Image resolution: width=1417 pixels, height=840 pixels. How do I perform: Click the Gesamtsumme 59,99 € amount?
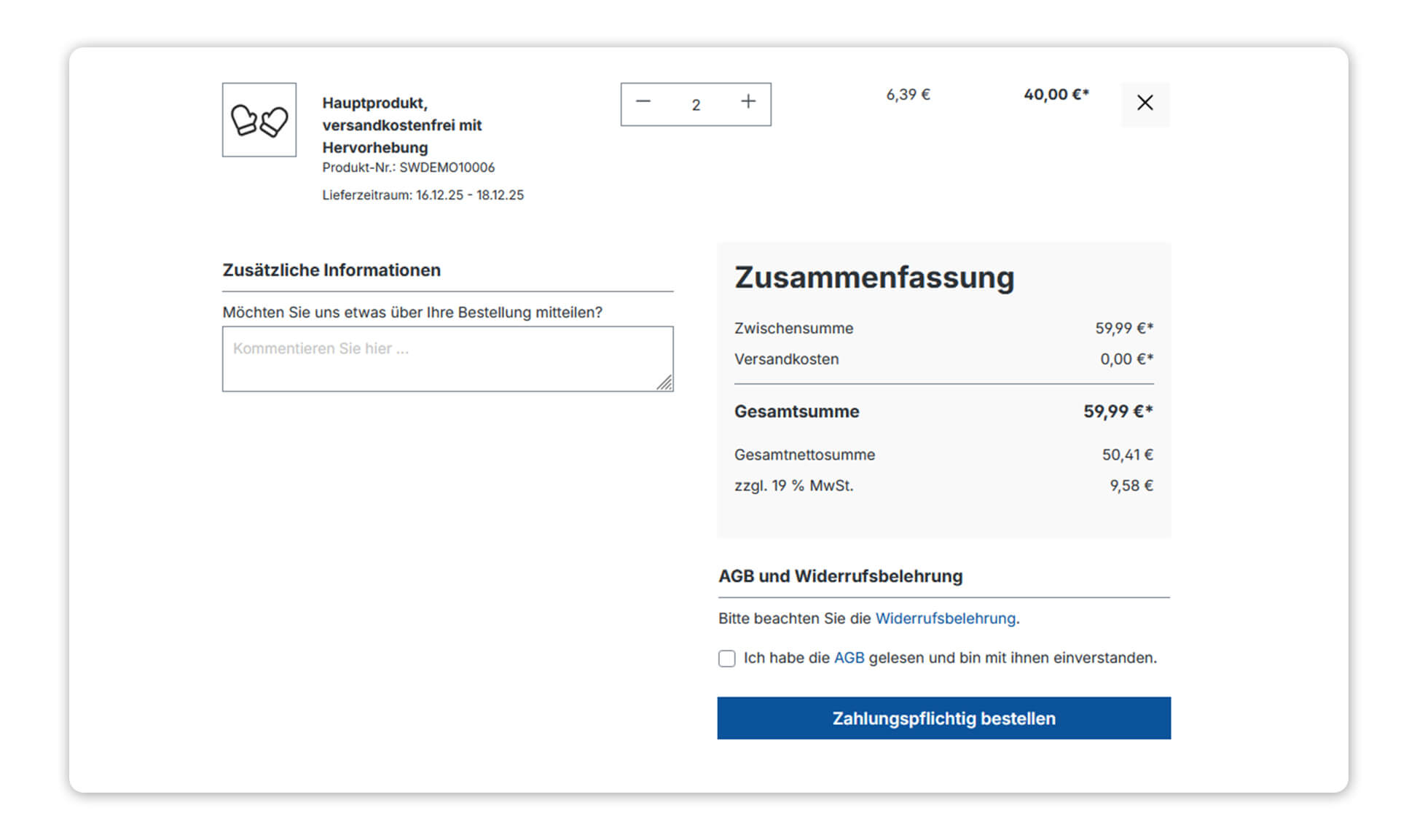1117,412
